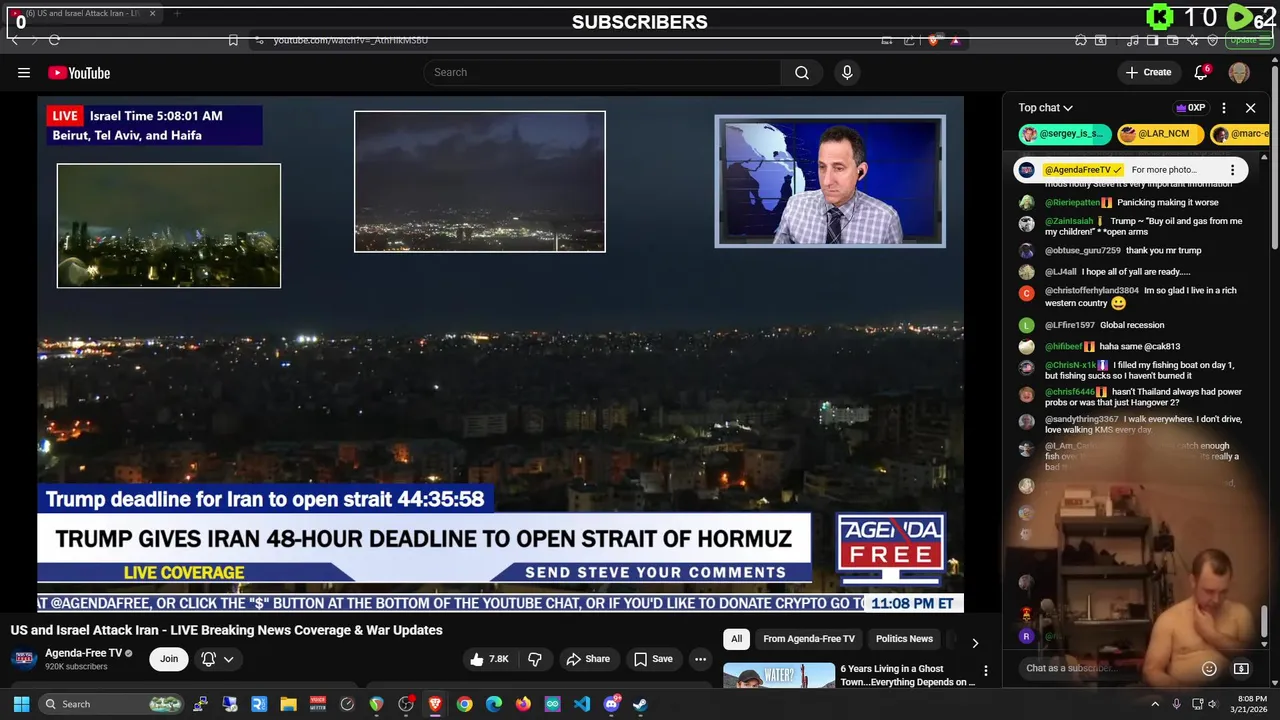Image resolution: width=1280 pixels, height=720 pixels.
Task: Open Visual Studio Code from taskbar
Action: coord(582,704)
